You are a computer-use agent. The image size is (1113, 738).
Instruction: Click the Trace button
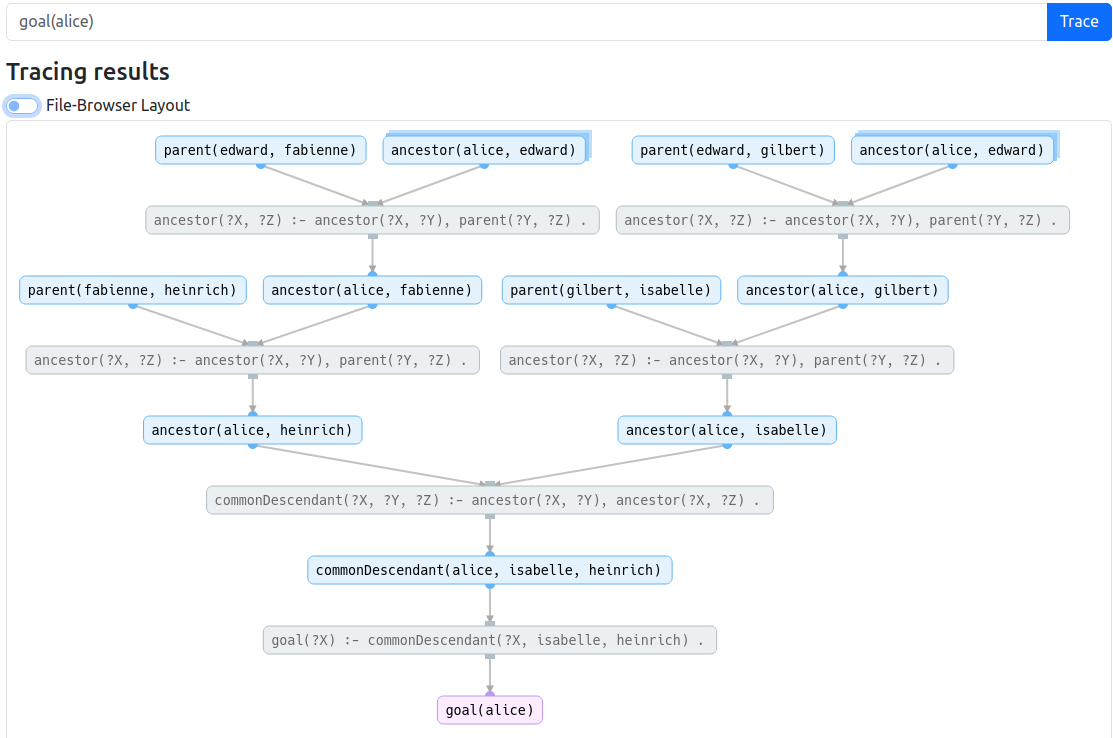pyautogui.click(x=1078, y=22)
